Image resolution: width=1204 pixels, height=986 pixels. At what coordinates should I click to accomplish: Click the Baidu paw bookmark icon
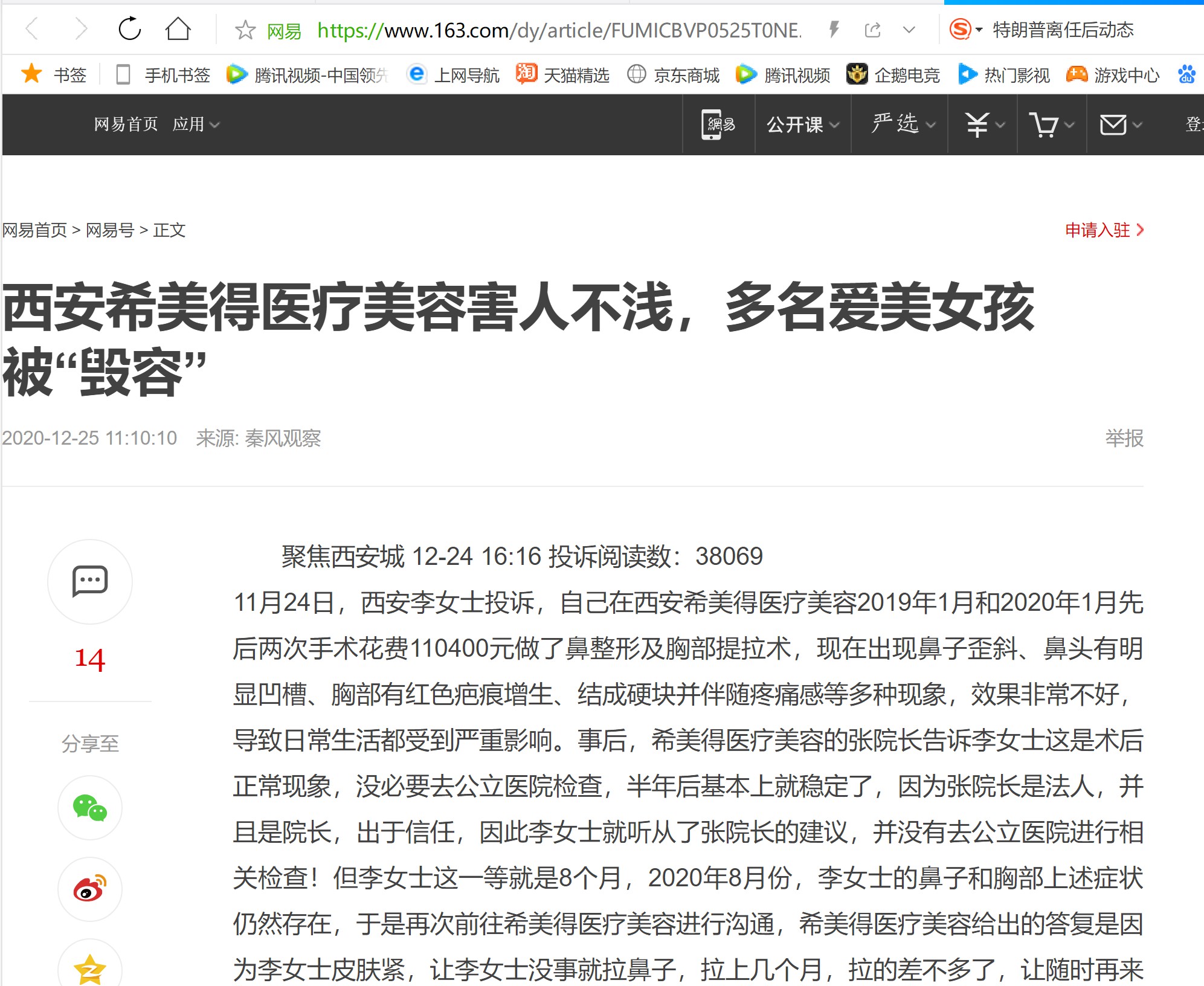click(x=1186, y=74)
